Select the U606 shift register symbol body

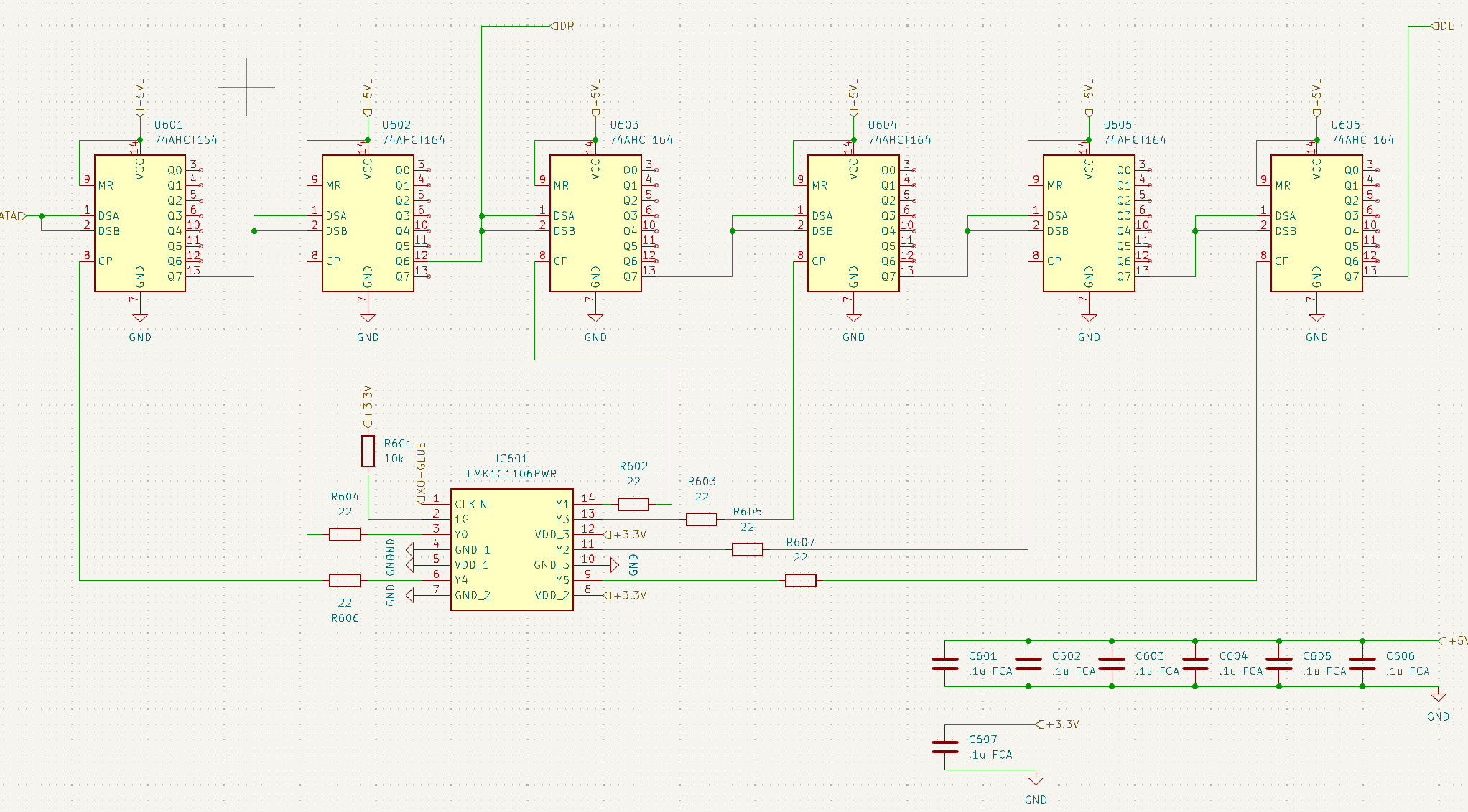click(1316, 223)
